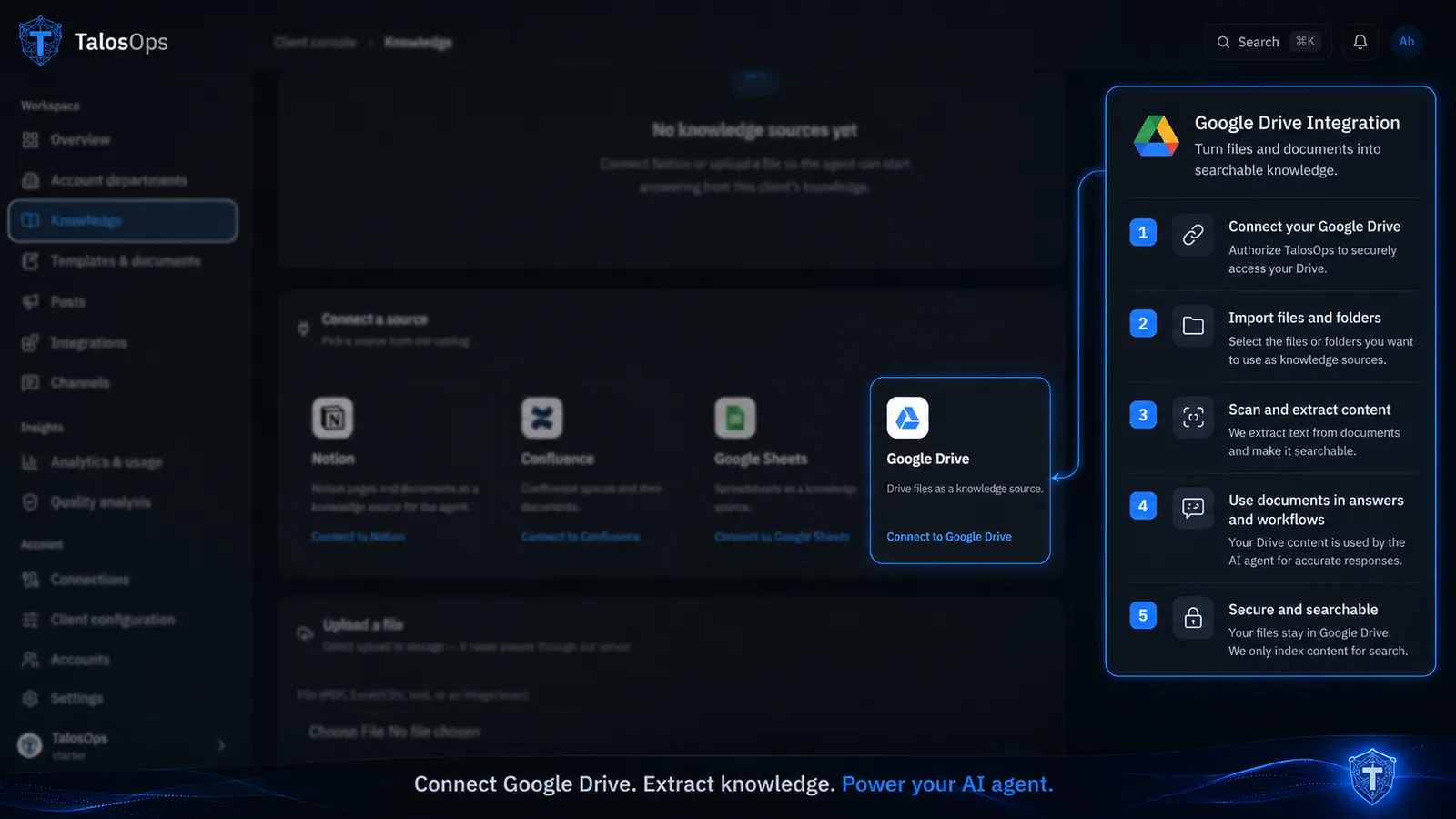Image resolution: width=1456 pixels, height=819 pixels.
Task: Click the 'Connect a source' heading
Action: pos(374,319)
